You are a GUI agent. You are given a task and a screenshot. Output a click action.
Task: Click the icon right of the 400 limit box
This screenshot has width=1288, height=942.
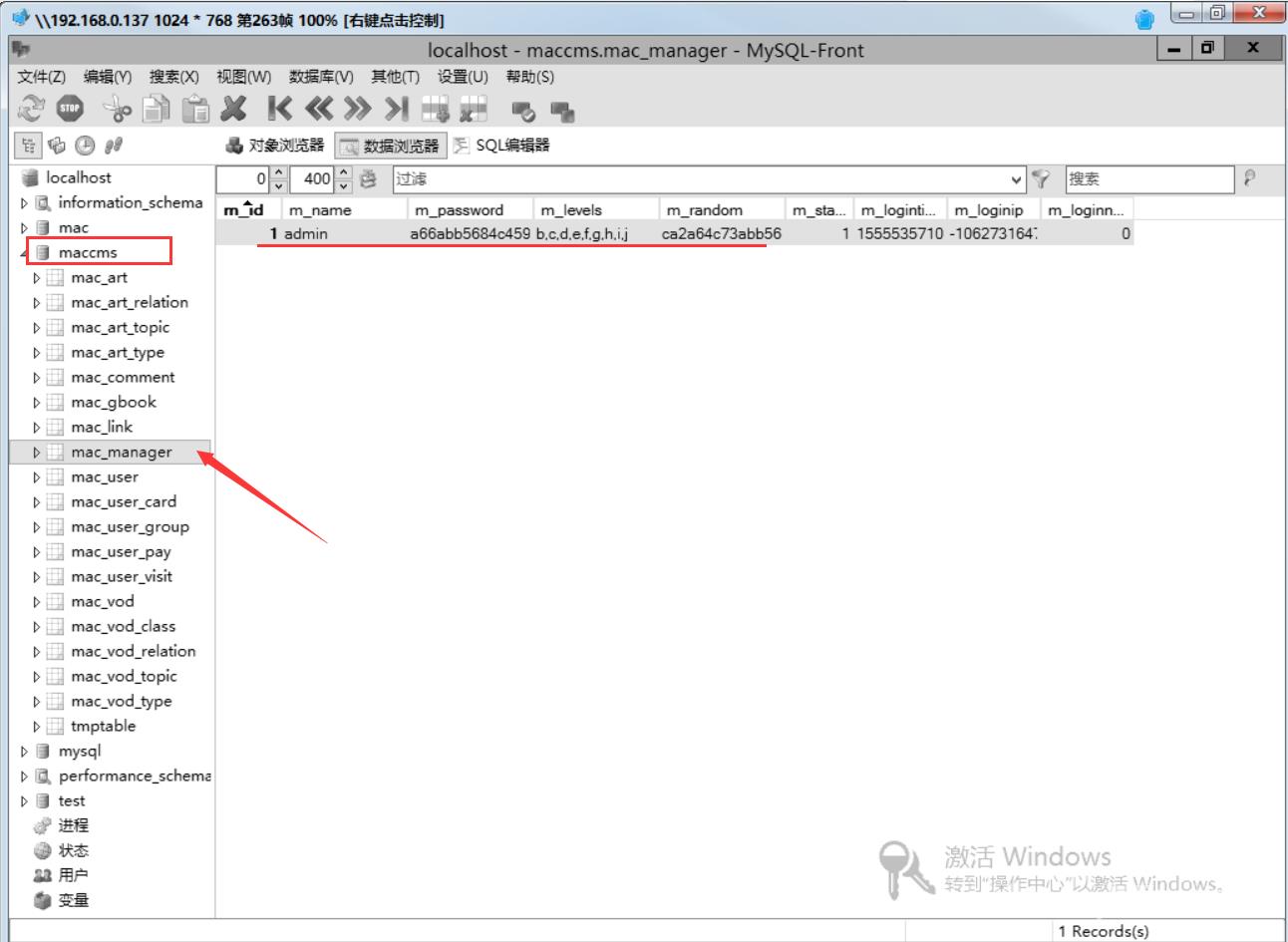[368, 179]
